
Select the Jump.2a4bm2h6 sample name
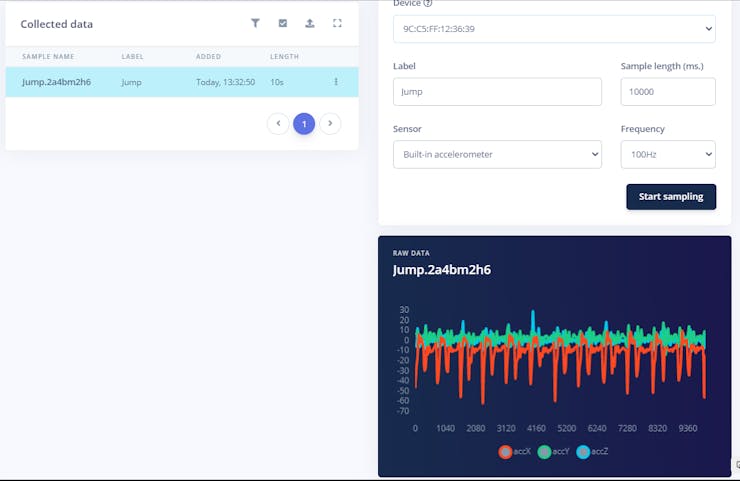(56, 82)
